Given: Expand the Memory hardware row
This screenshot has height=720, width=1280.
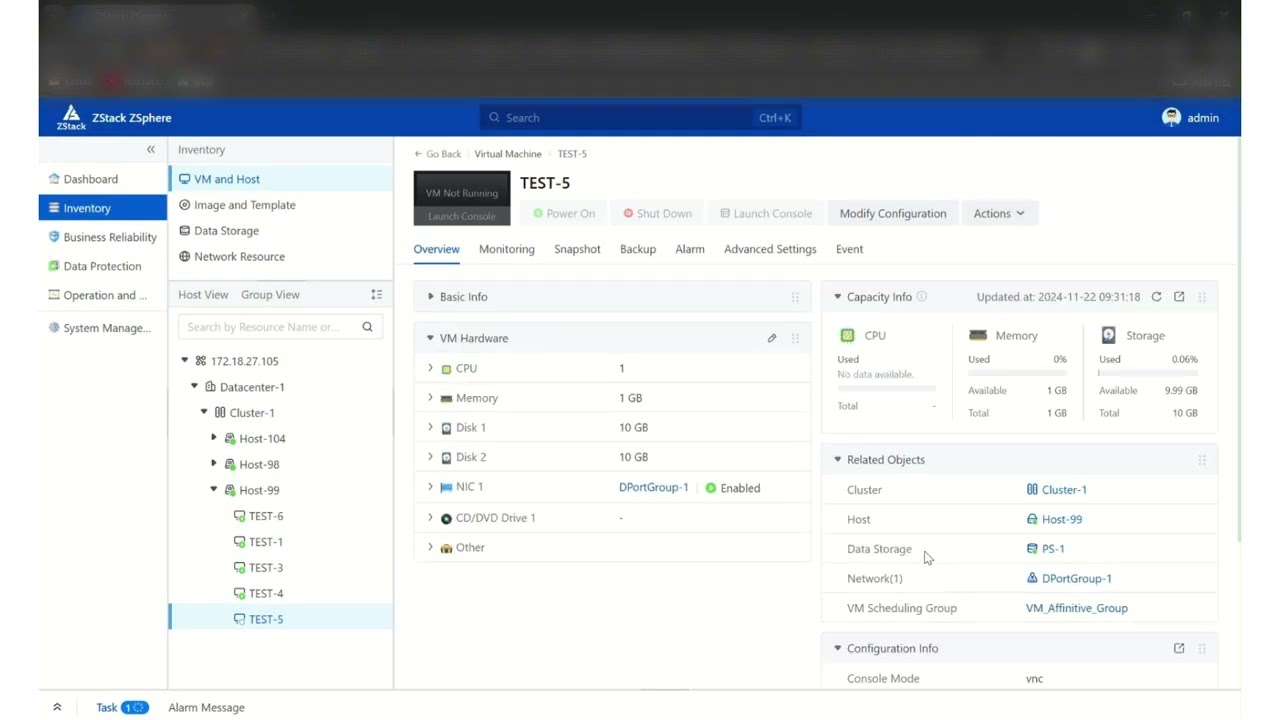Looking at the screenshot, I should (431, 398).
